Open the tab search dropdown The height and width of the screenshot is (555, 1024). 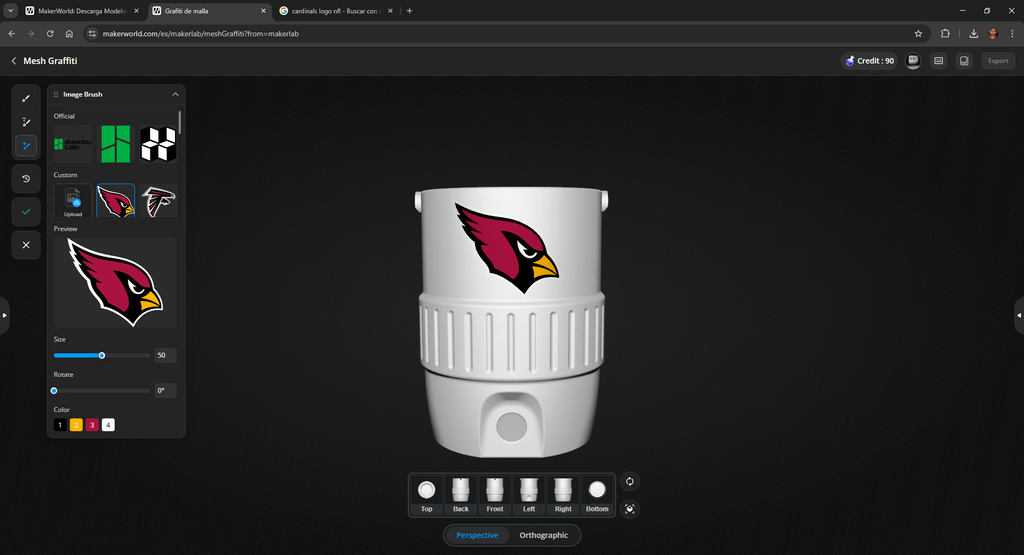[10, 11]
